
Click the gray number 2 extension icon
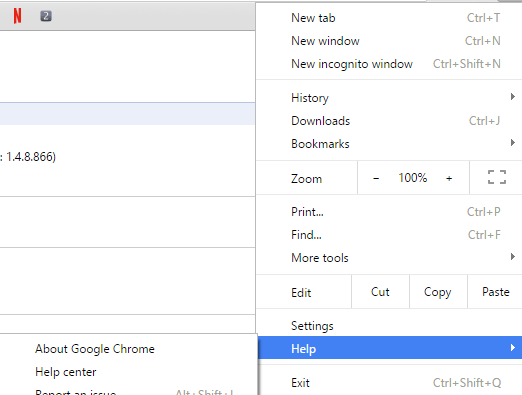[46, 16]
